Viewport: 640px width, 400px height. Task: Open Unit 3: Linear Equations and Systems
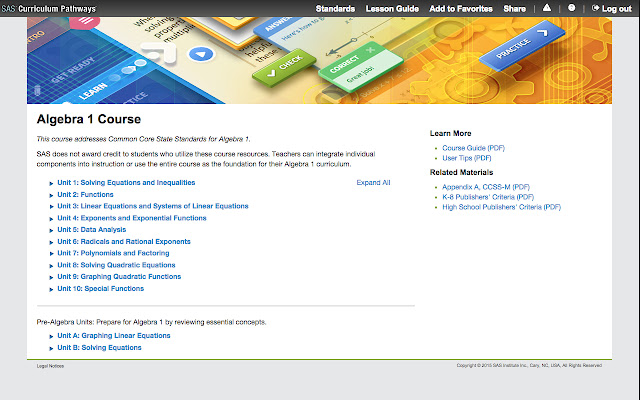(153, 206)
